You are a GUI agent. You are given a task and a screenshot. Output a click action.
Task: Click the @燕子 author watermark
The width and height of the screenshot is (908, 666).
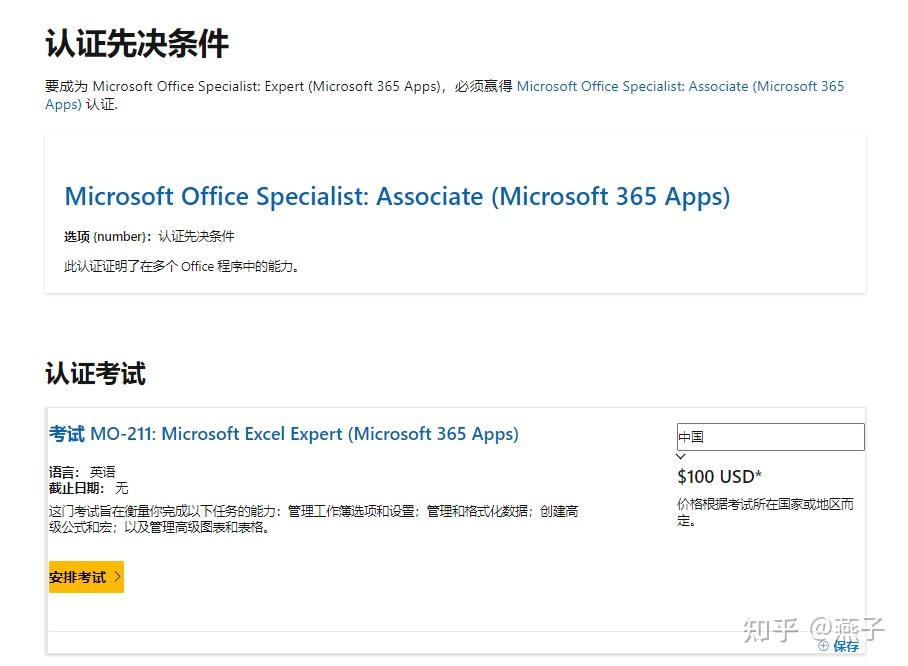pos(848,629)
